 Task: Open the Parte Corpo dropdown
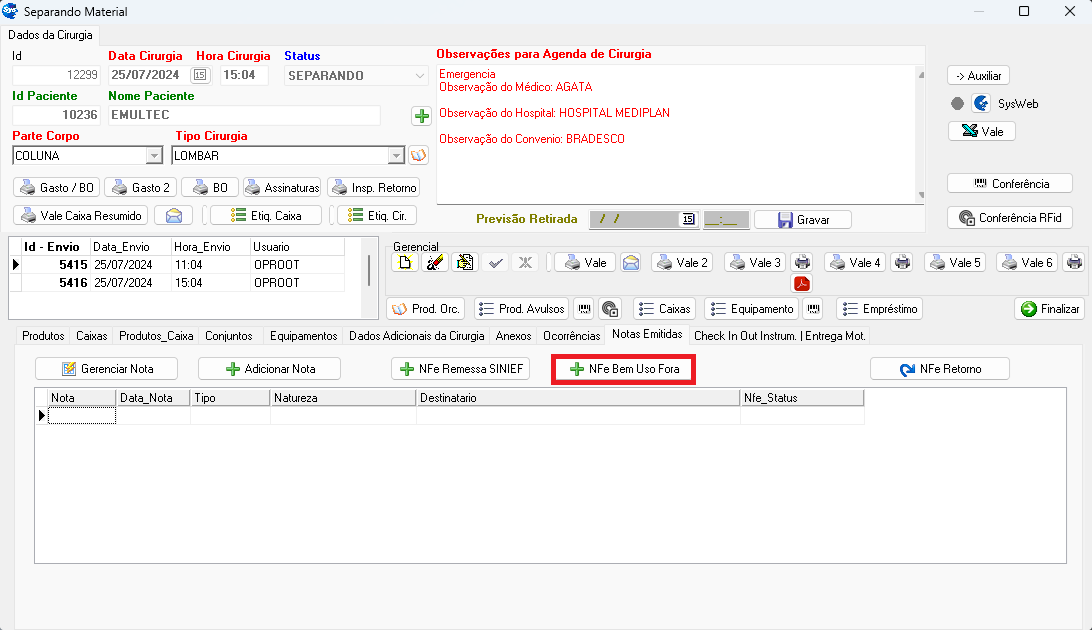(154, 155)
